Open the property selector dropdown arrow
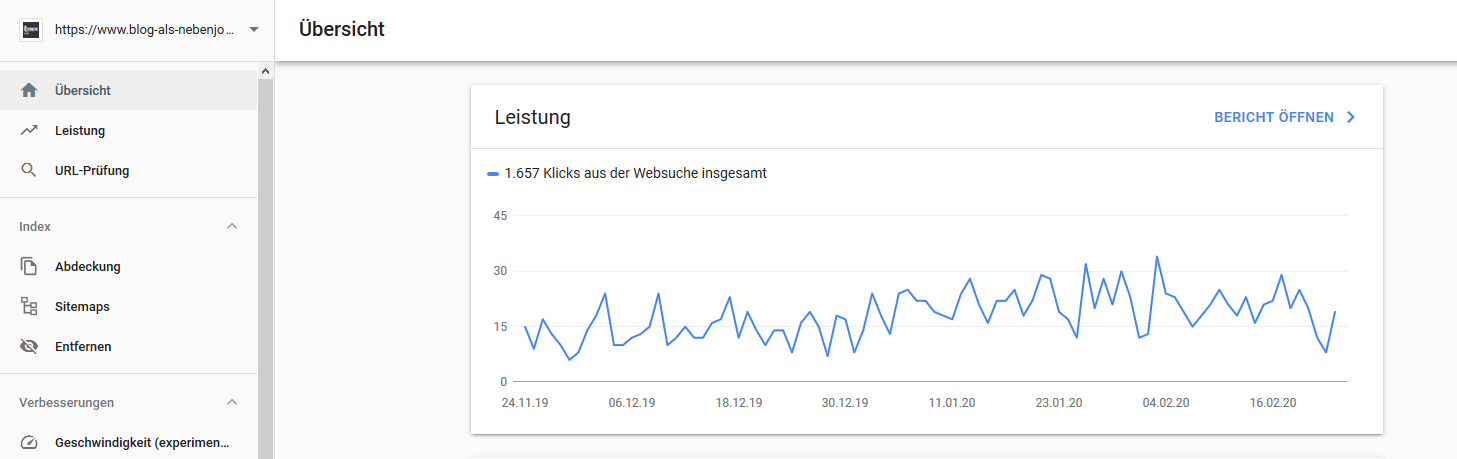Viewport: 1457px width, 459px height. click(254, 29)
